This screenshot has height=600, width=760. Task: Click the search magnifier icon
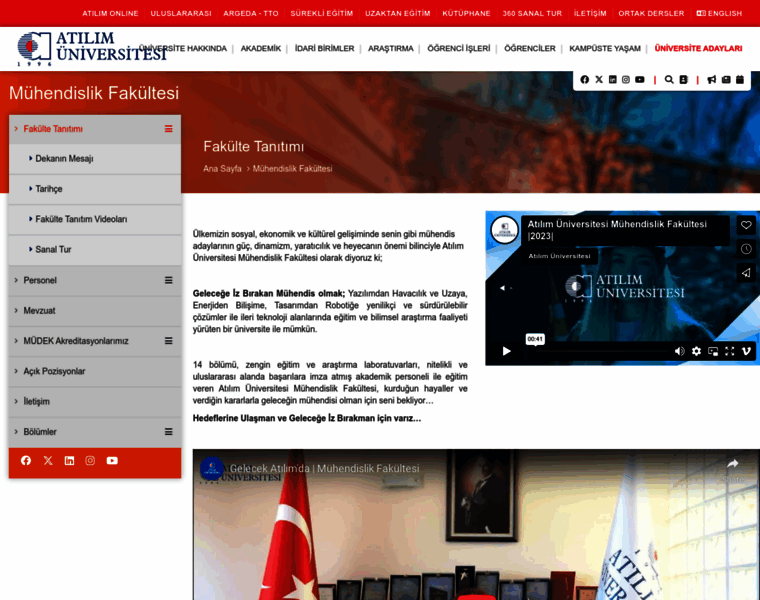(x=669, y=79)
